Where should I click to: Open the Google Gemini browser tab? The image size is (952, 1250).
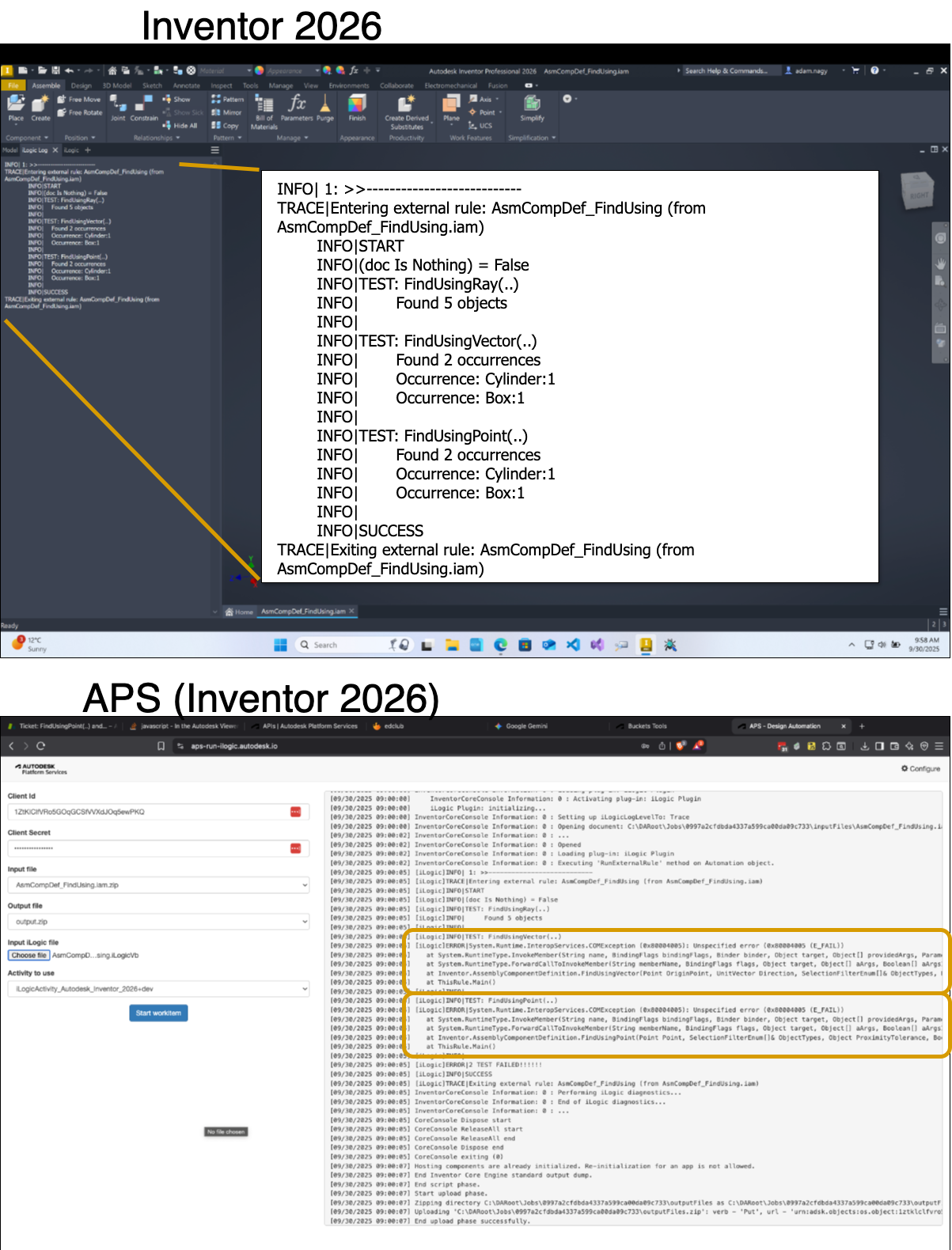click(526, 725)
